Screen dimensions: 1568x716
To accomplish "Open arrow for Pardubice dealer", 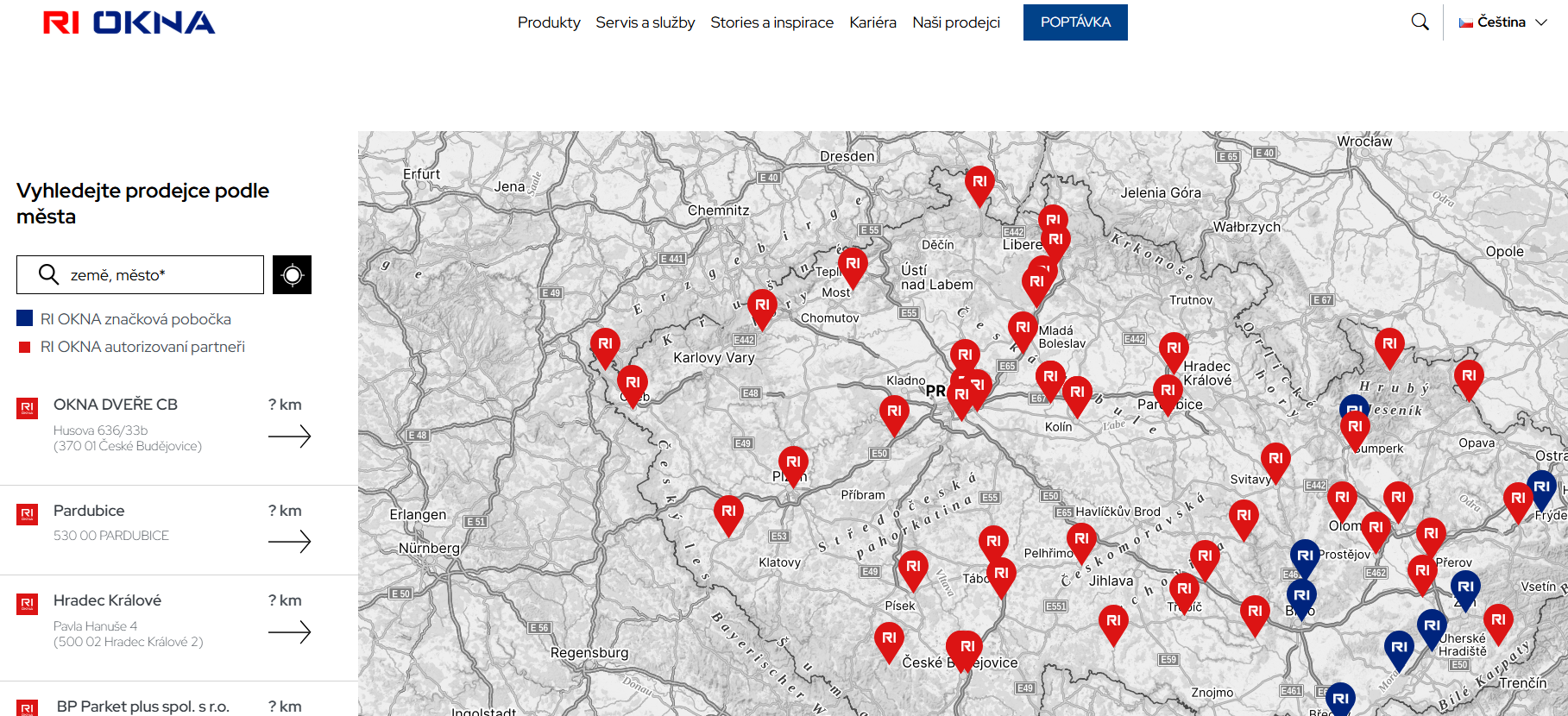I will coord(289,542).
